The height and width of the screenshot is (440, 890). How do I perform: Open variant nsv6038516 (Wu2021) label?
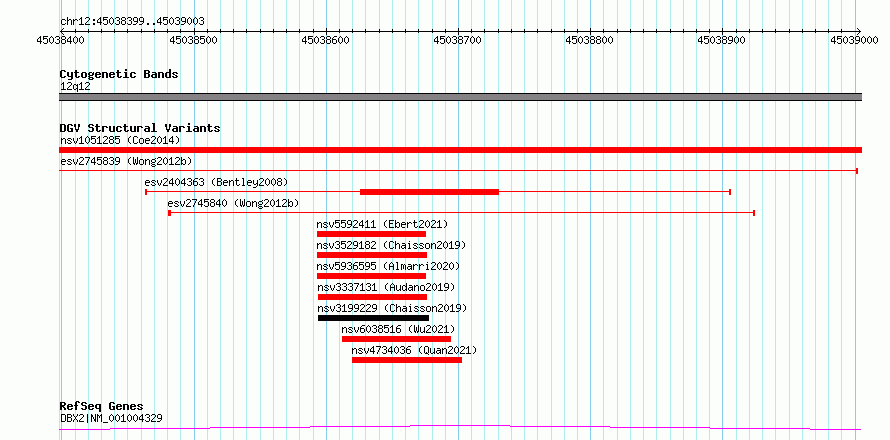[x=398, y=329]
